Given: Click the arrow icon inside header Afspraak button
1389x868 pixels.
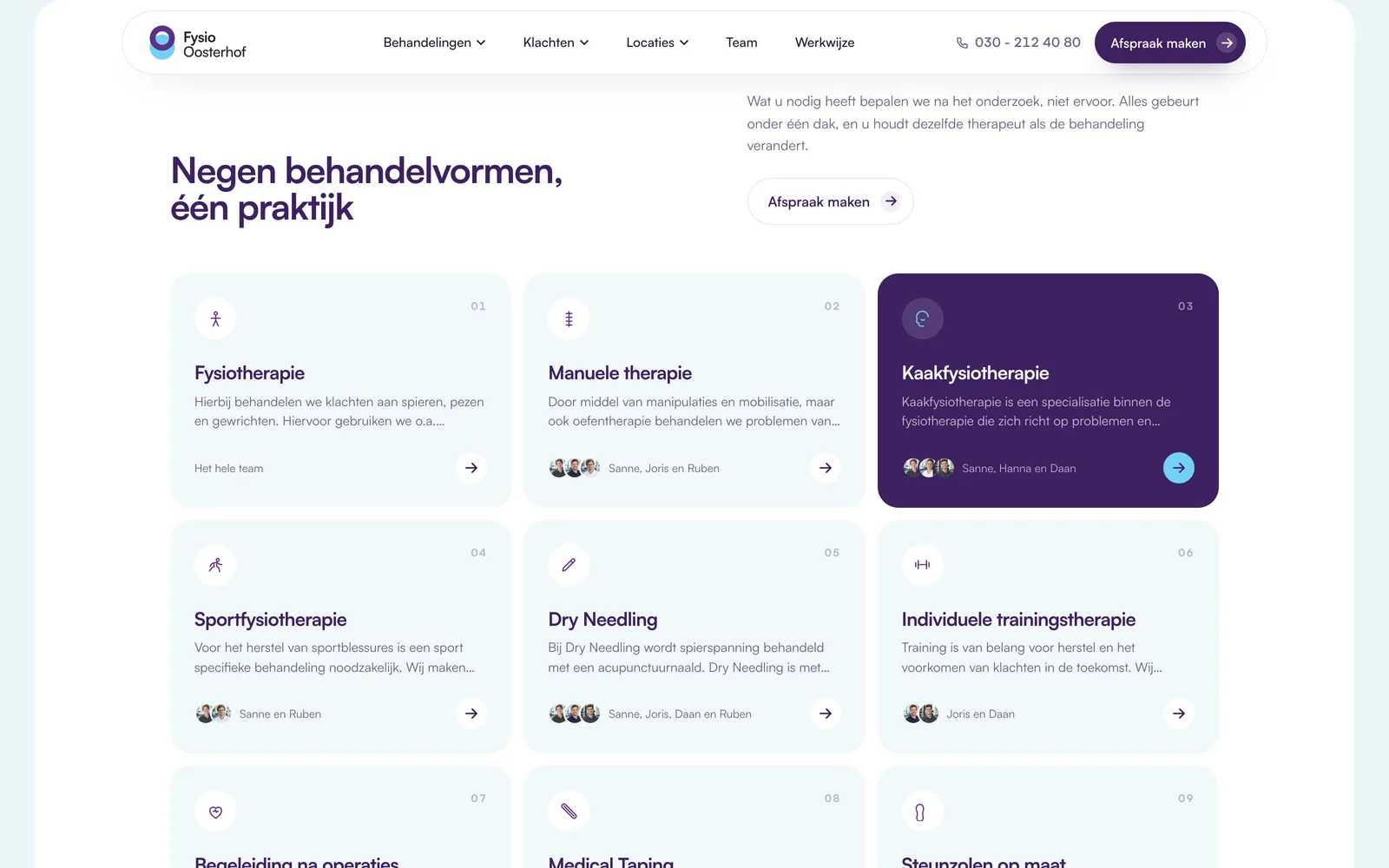Looking at the screenshot, I should point(1227,43).
